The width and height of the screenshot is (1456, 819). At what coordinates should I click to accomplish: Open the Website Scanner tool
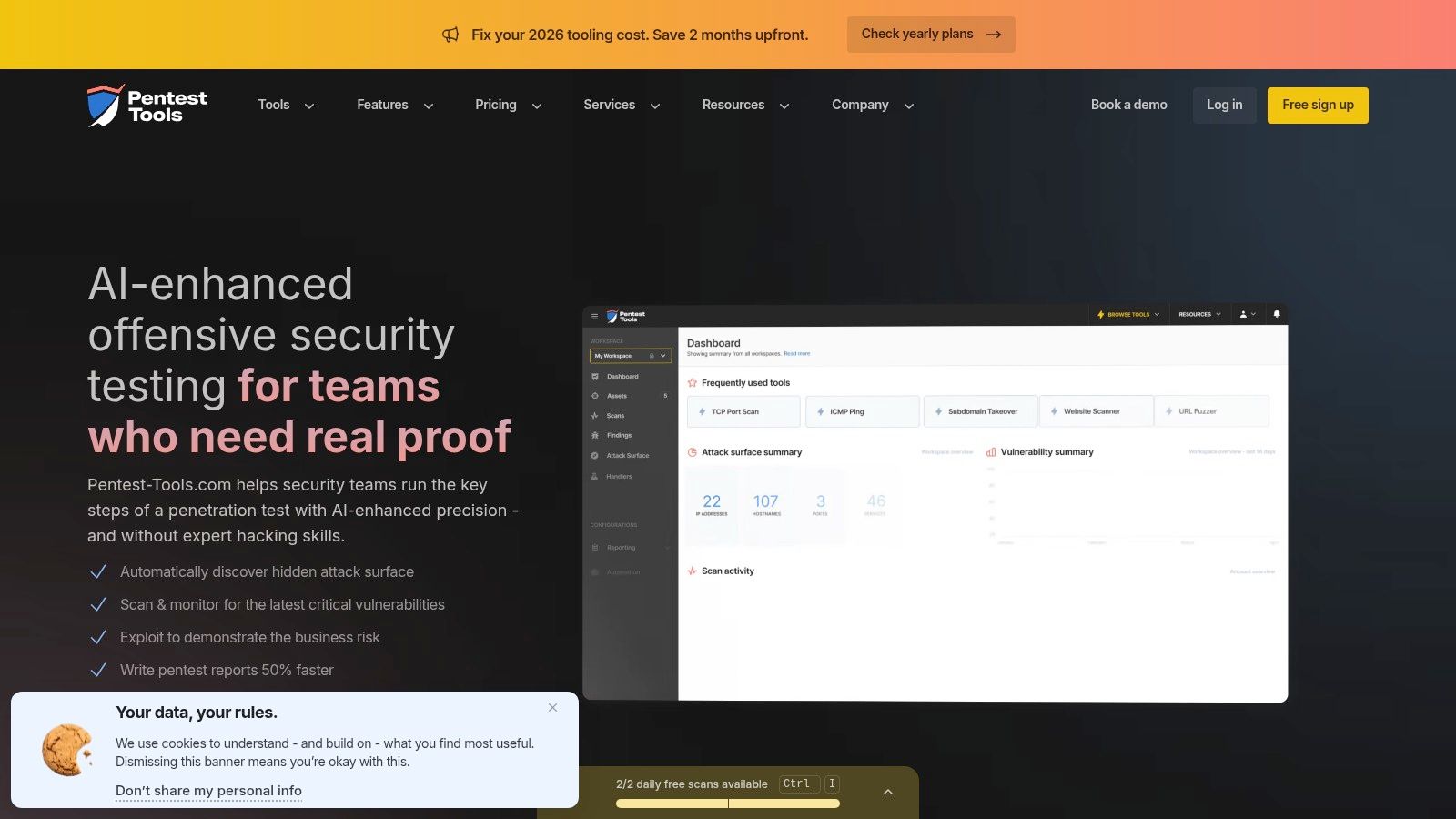pos(1096,411)
